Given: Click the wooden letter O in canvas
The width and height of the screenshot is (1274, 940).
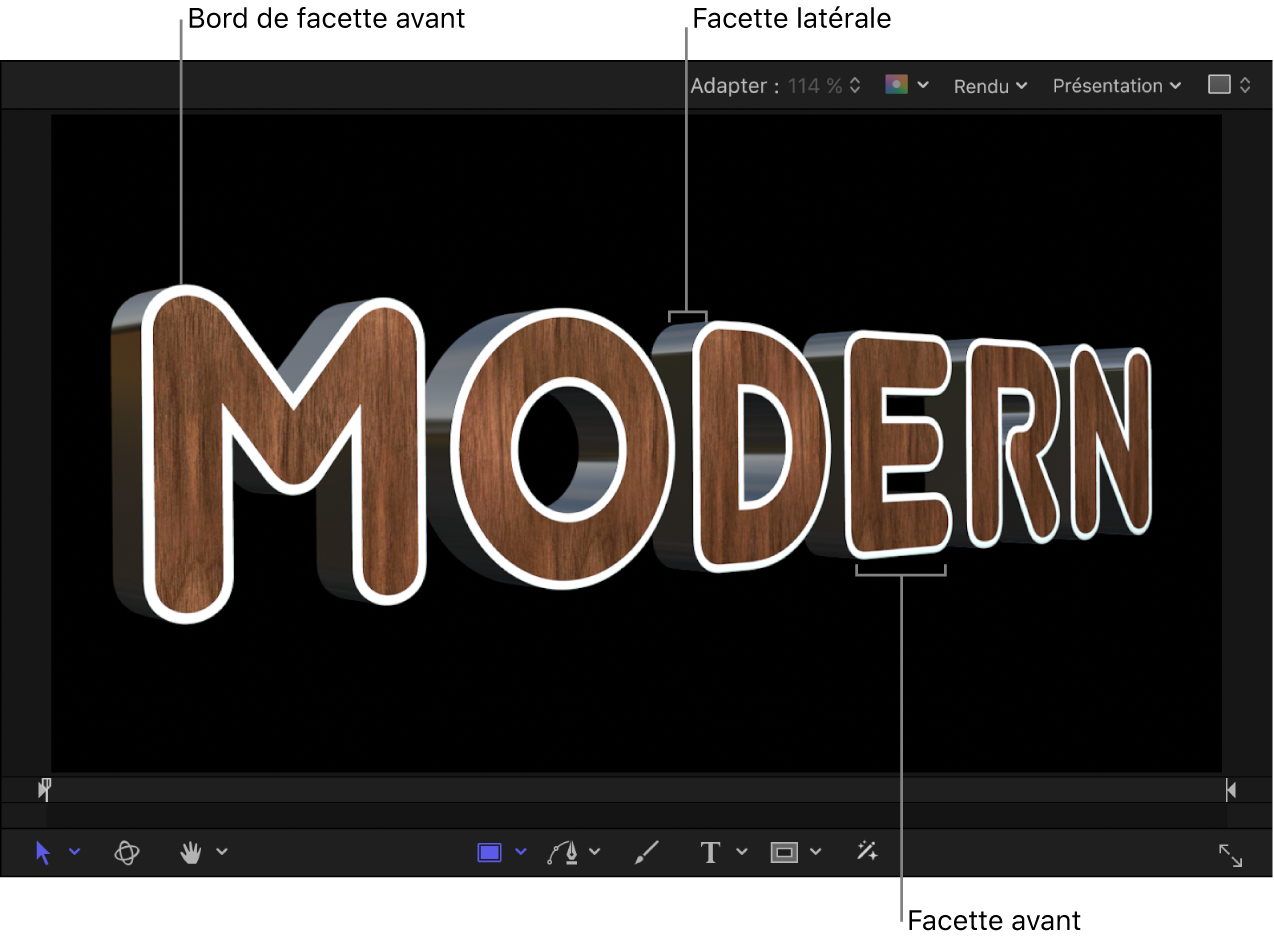Looking at the screenshot, I should tap(483, 450).
